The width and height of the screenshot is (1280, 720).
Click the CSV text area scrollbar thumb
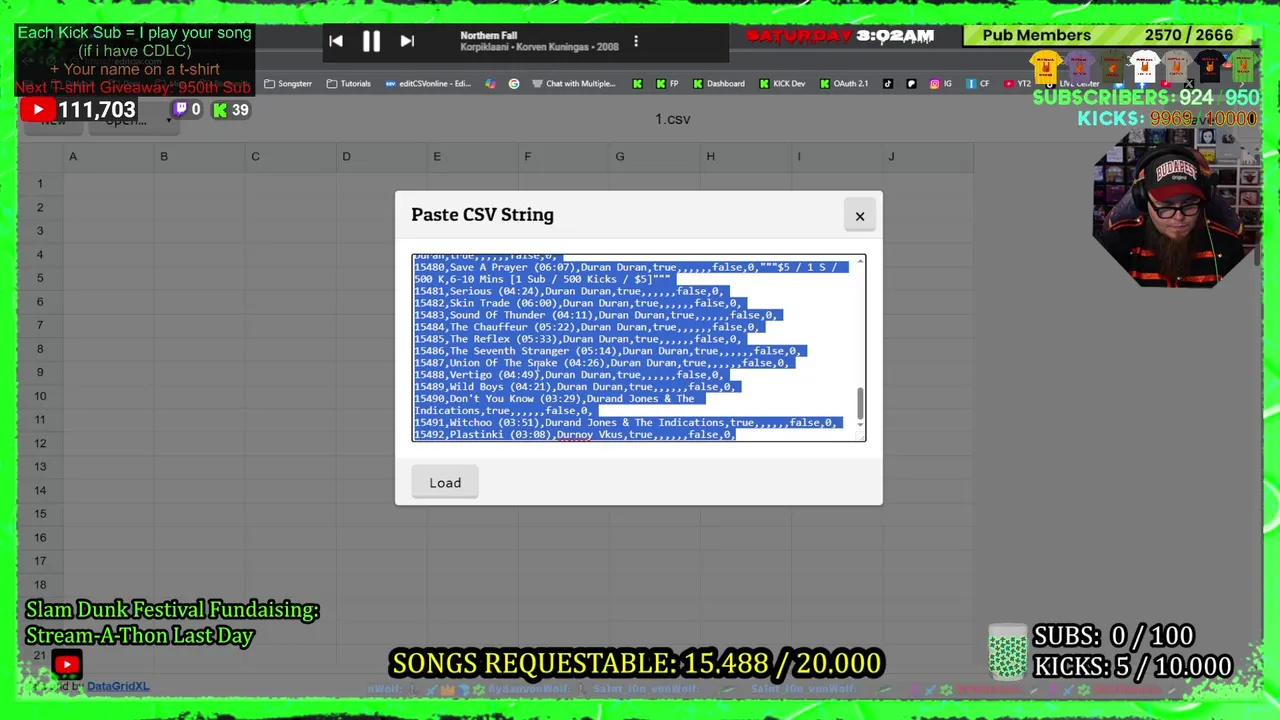860,403
